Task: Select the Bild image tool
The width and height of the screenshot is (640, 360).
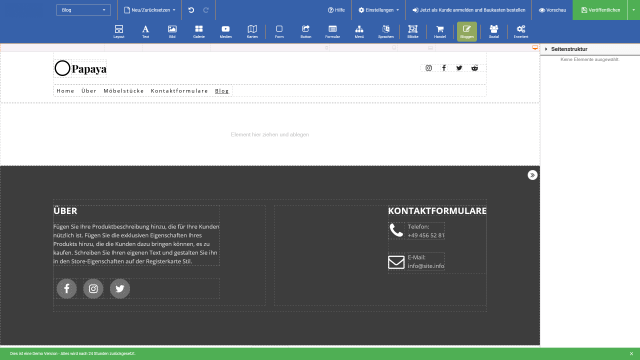Action: click(172, 31)
